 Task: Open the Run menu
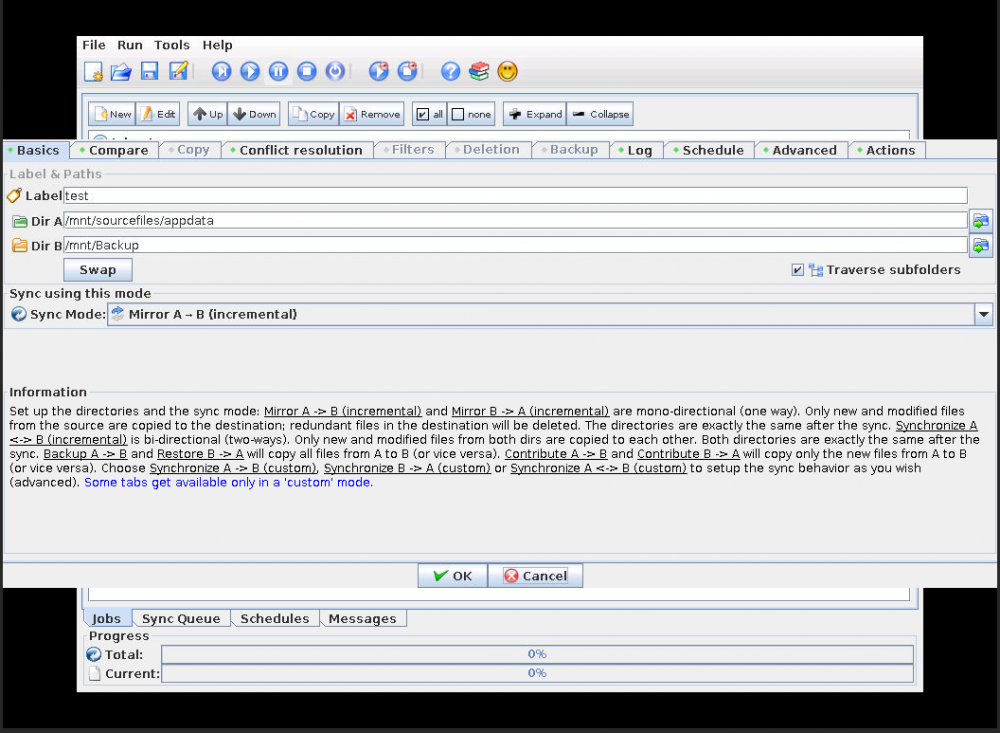click(129, 45)
